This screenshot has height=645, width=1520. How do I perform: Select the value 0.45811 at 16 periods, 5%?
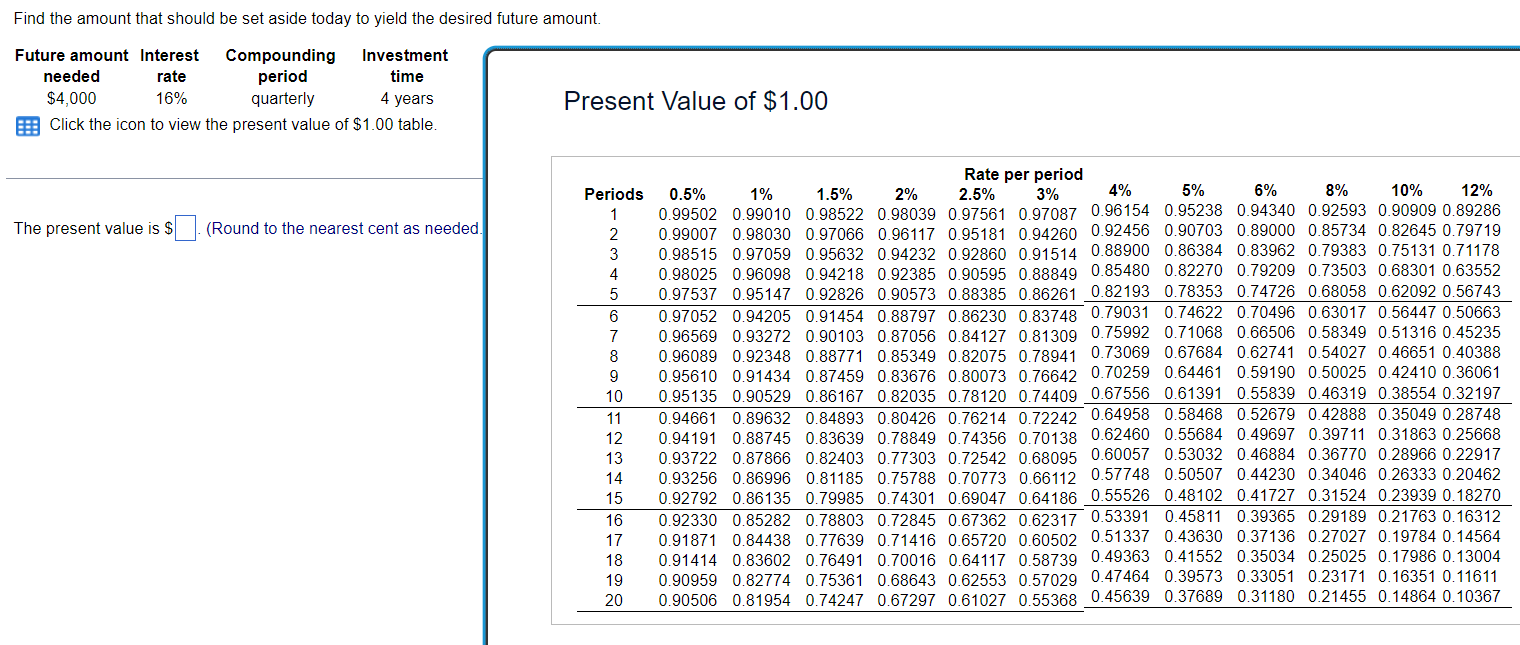(1191, 517)
